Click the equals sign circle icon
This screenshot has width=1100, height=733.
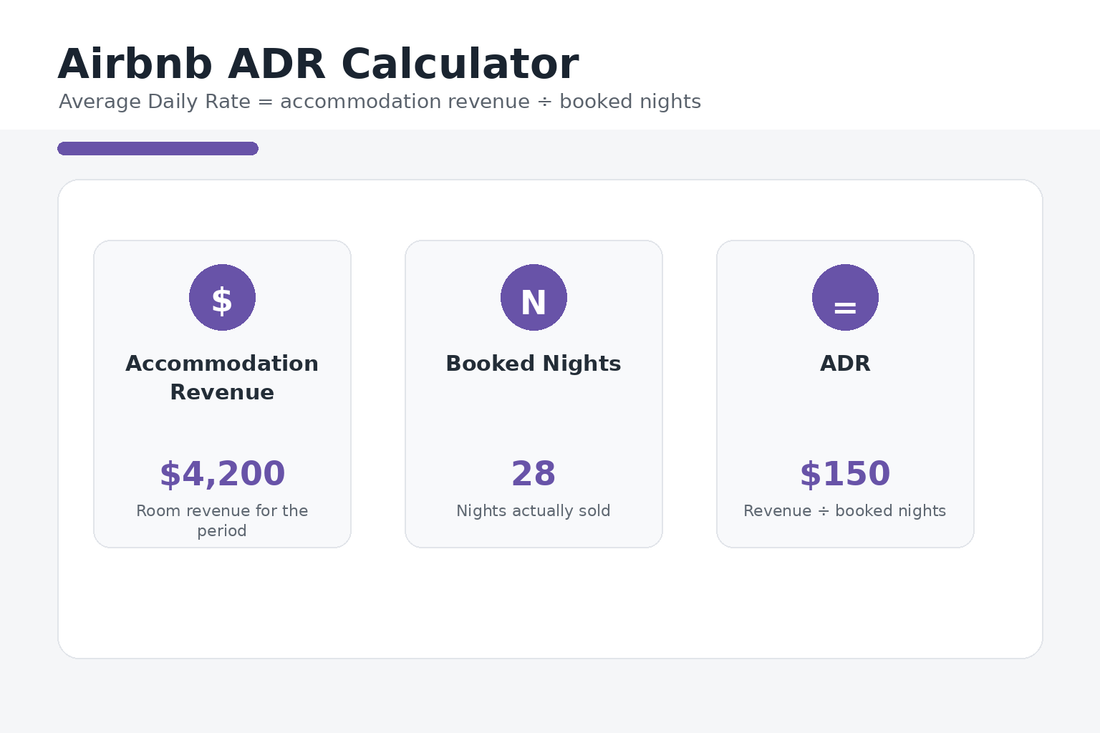(x=845, y=297)
